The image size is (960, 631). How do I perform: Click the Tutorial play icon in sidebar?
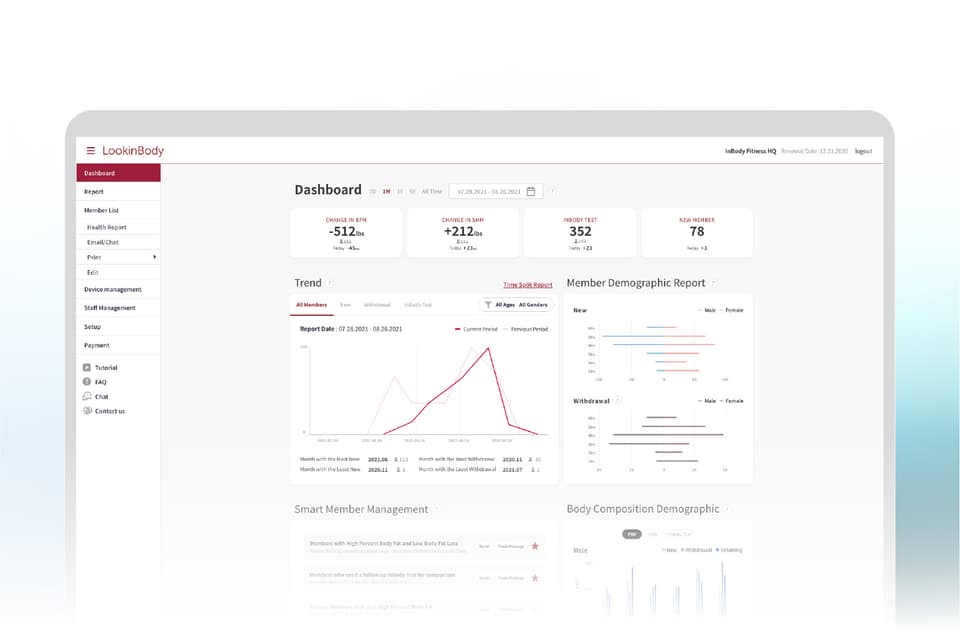point(87,368)
